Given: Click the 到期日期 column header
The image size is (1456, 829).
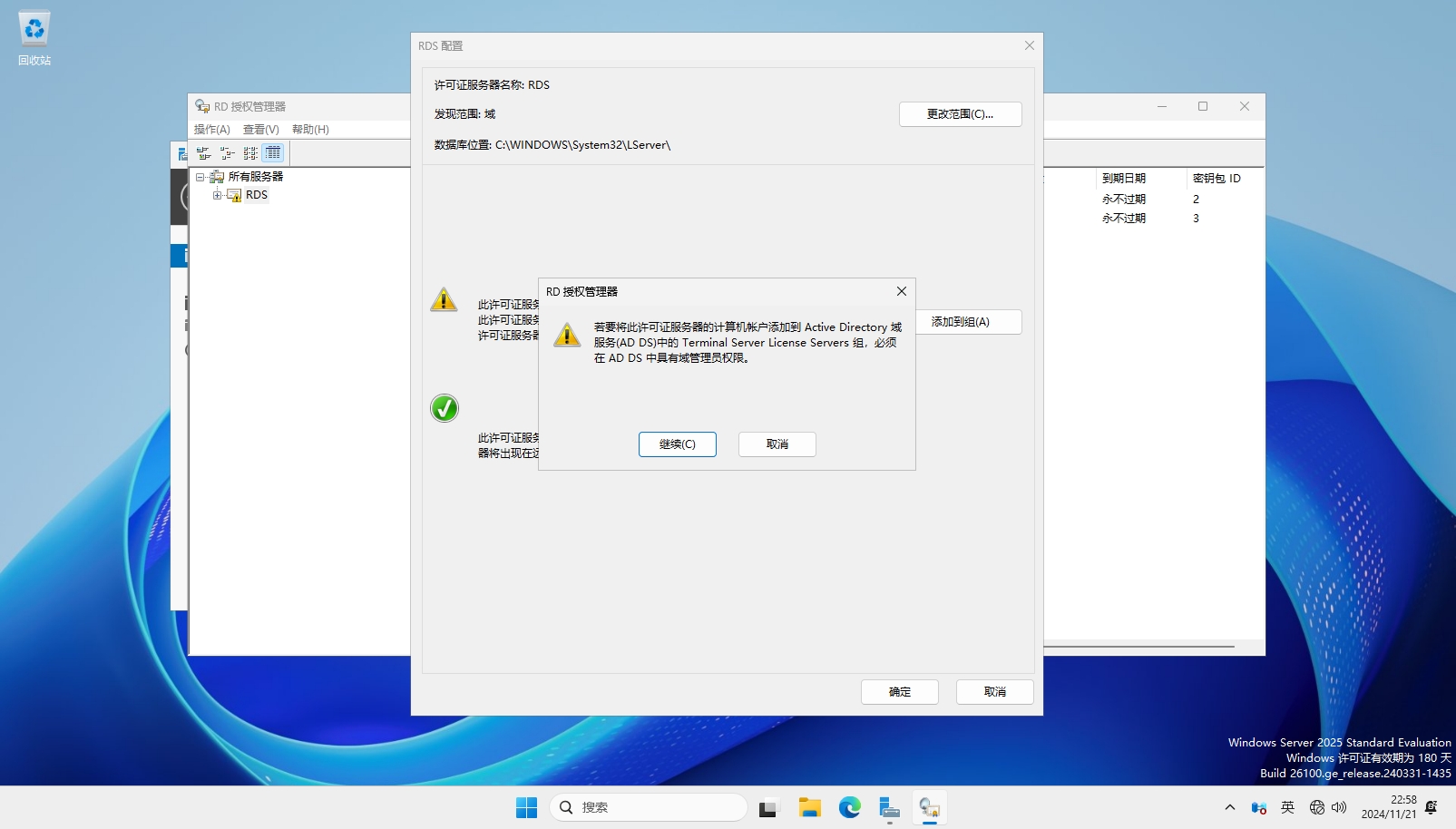Looking at the screenshot, I should pyautogui.click(x=1124, y=179).
